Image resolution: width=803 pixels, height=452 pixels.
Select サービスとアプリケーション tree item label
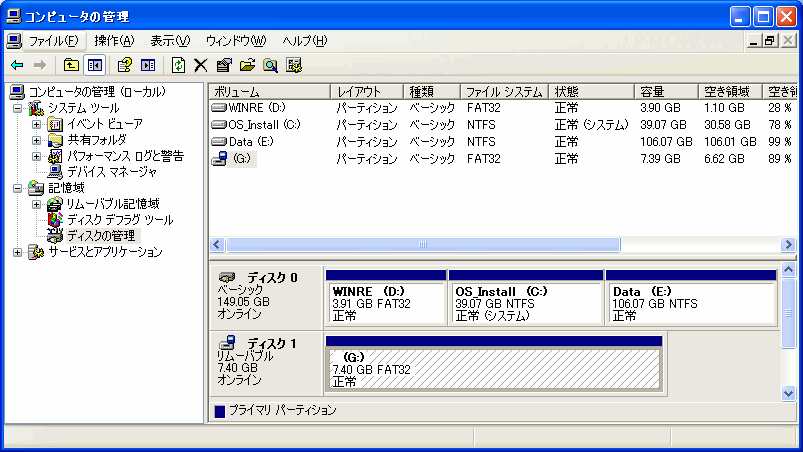[x=105, y=252]
